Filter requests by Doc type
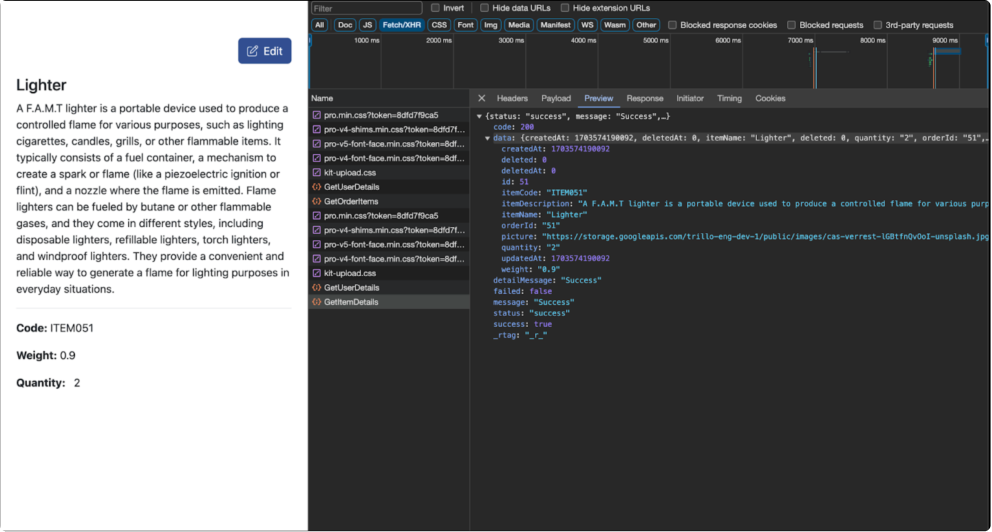This screenshot has height=532, width=992. click(x=345, y=25)
